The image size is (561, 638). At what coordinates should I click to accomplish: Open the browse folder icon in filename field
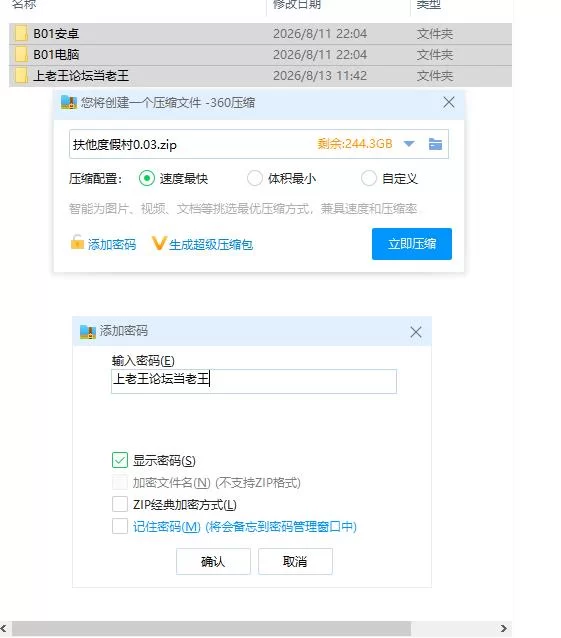click(435, 144)
